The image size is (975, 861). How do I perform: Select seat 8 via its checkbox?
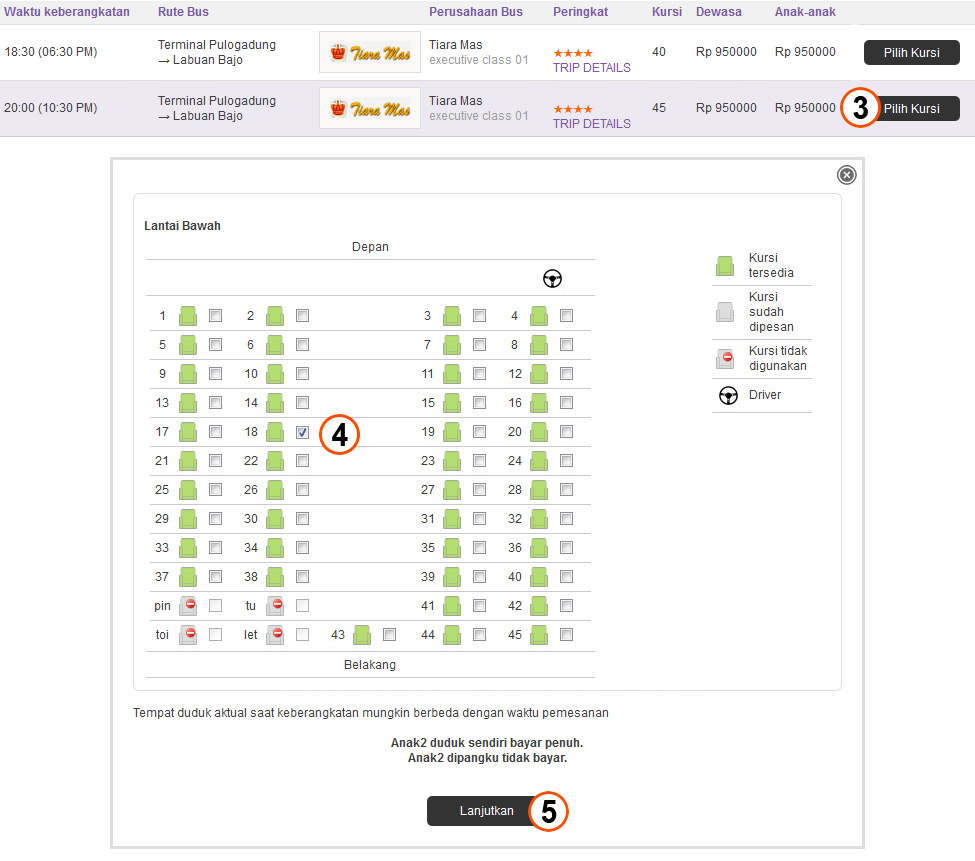tap(566, 345)
